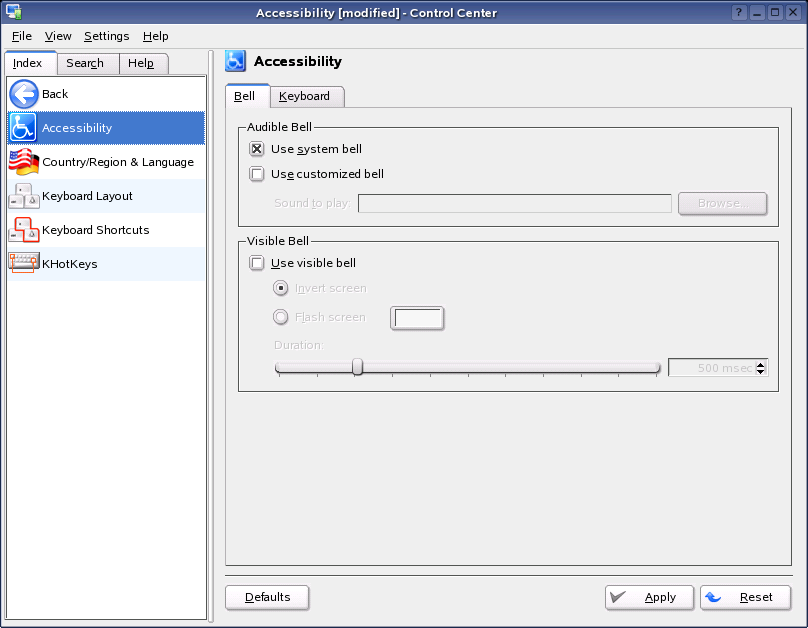Image resolution: width=808 pixels, height=628 pixels.
Task: Click the Keyboard Shortcuts keys icon
Action: tap(24, 230)
